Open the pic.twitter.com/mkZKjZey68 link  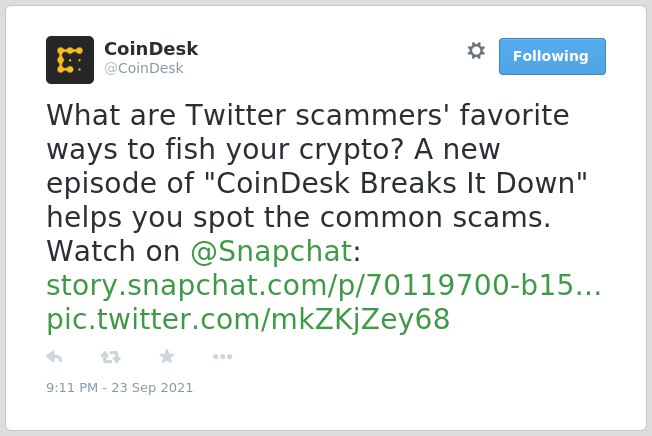tap(248, 320)
